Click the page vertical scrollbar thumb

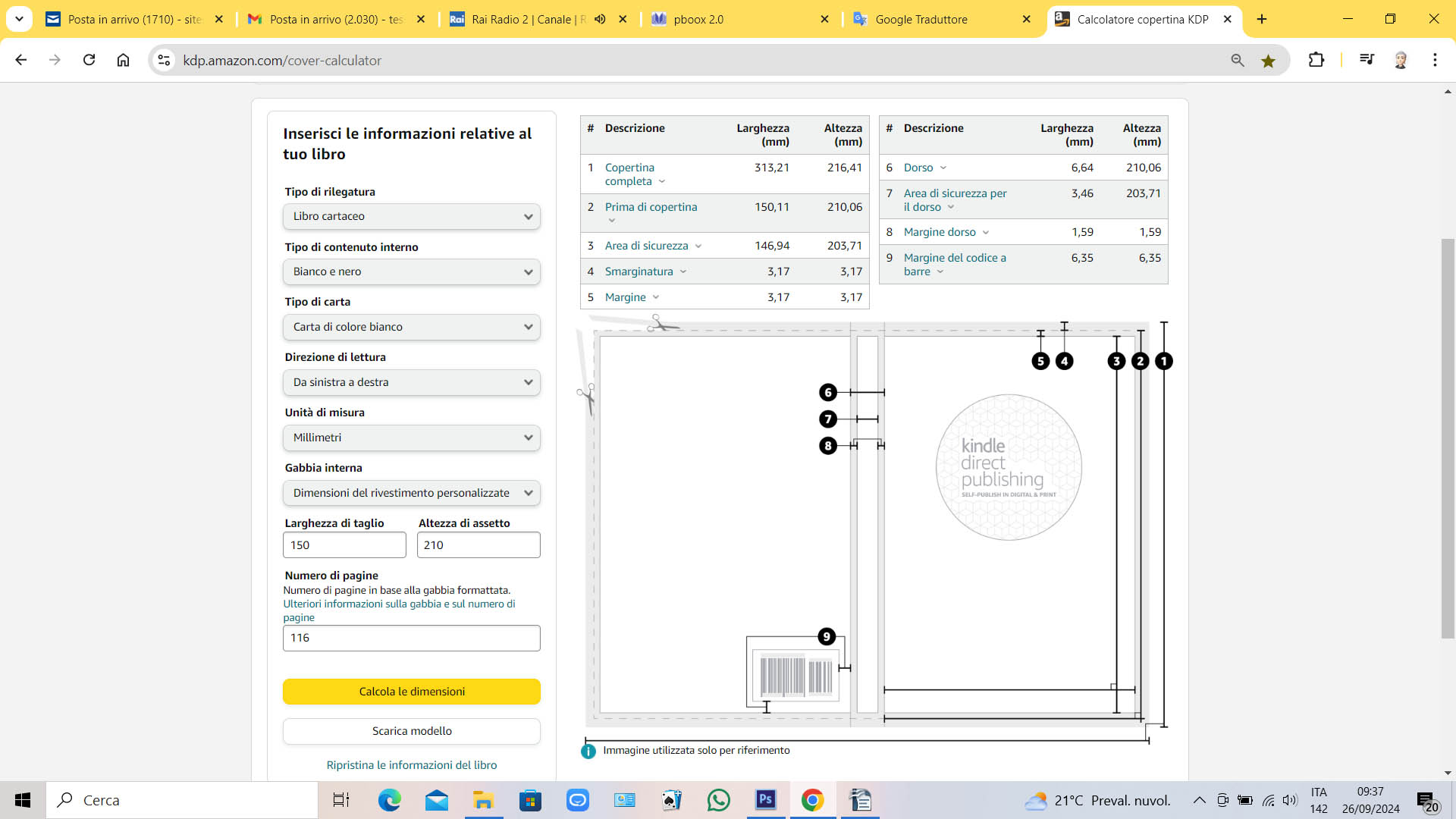click(x=1448, y=438)
